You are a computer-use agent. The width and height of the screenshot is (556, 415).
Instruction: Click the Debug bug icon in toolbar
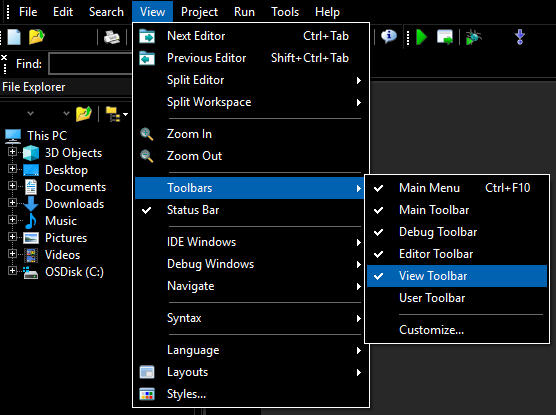point(473,37)
